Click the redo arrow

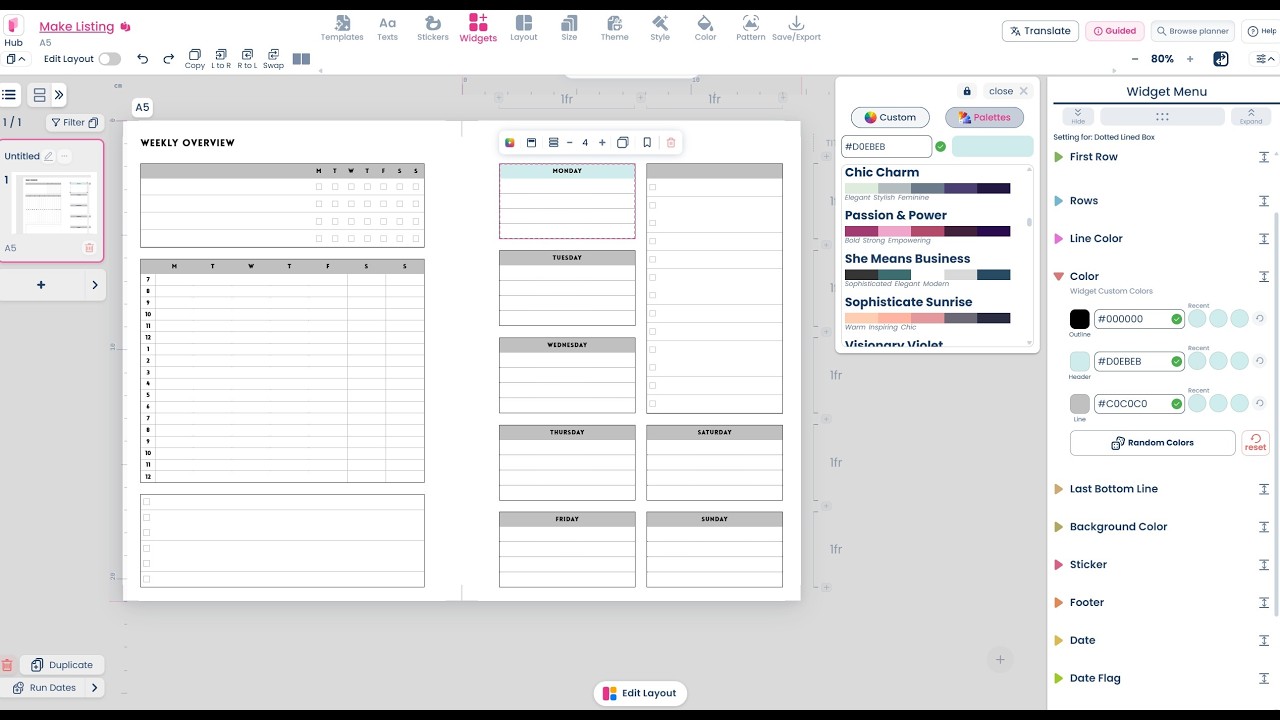pos(168,59)
